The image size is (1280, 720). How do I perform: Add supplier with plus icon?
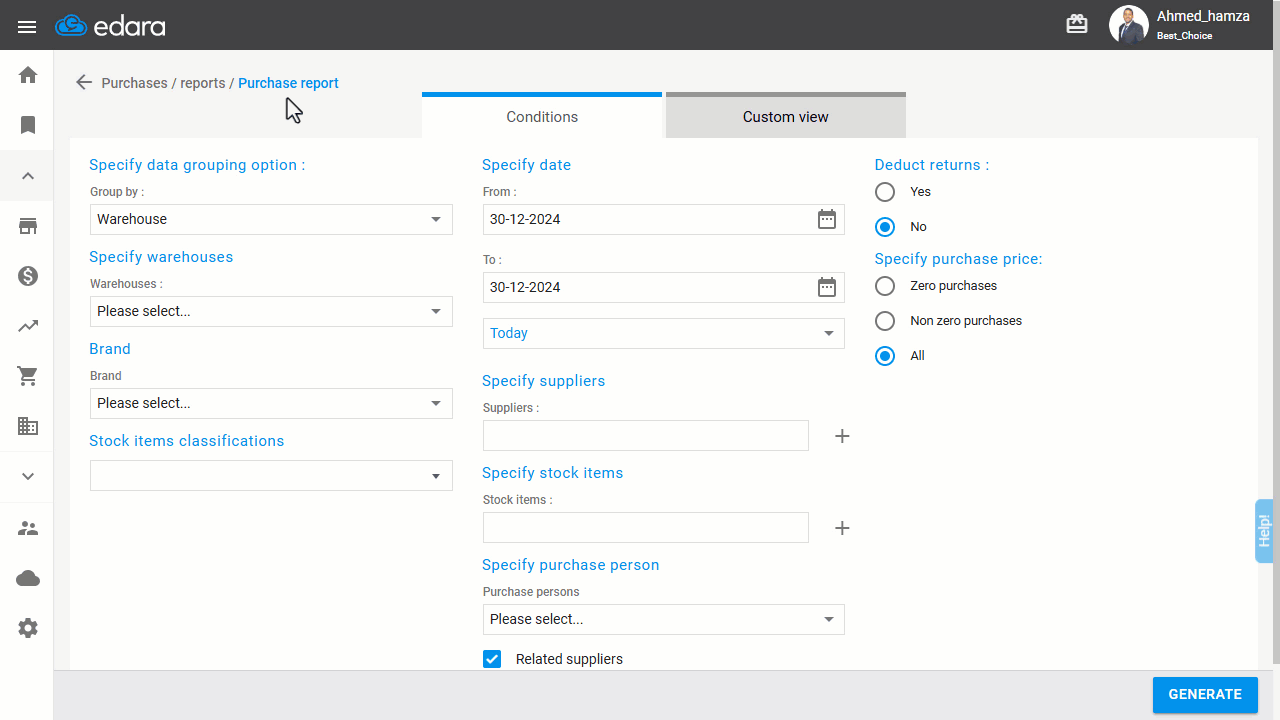pos(842,436)
